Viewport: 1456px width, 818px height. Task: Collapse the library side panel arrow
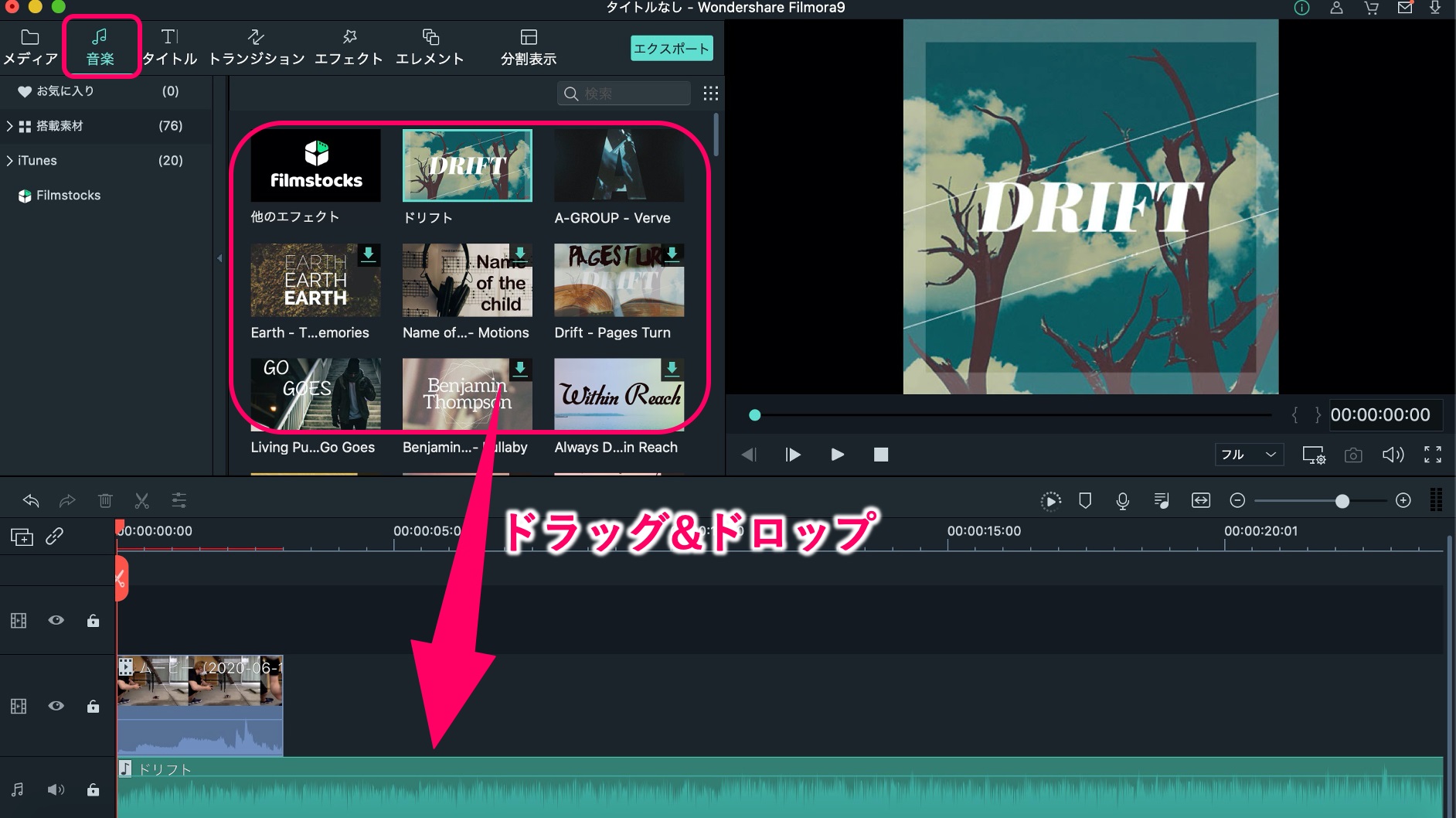coord(219,258)
